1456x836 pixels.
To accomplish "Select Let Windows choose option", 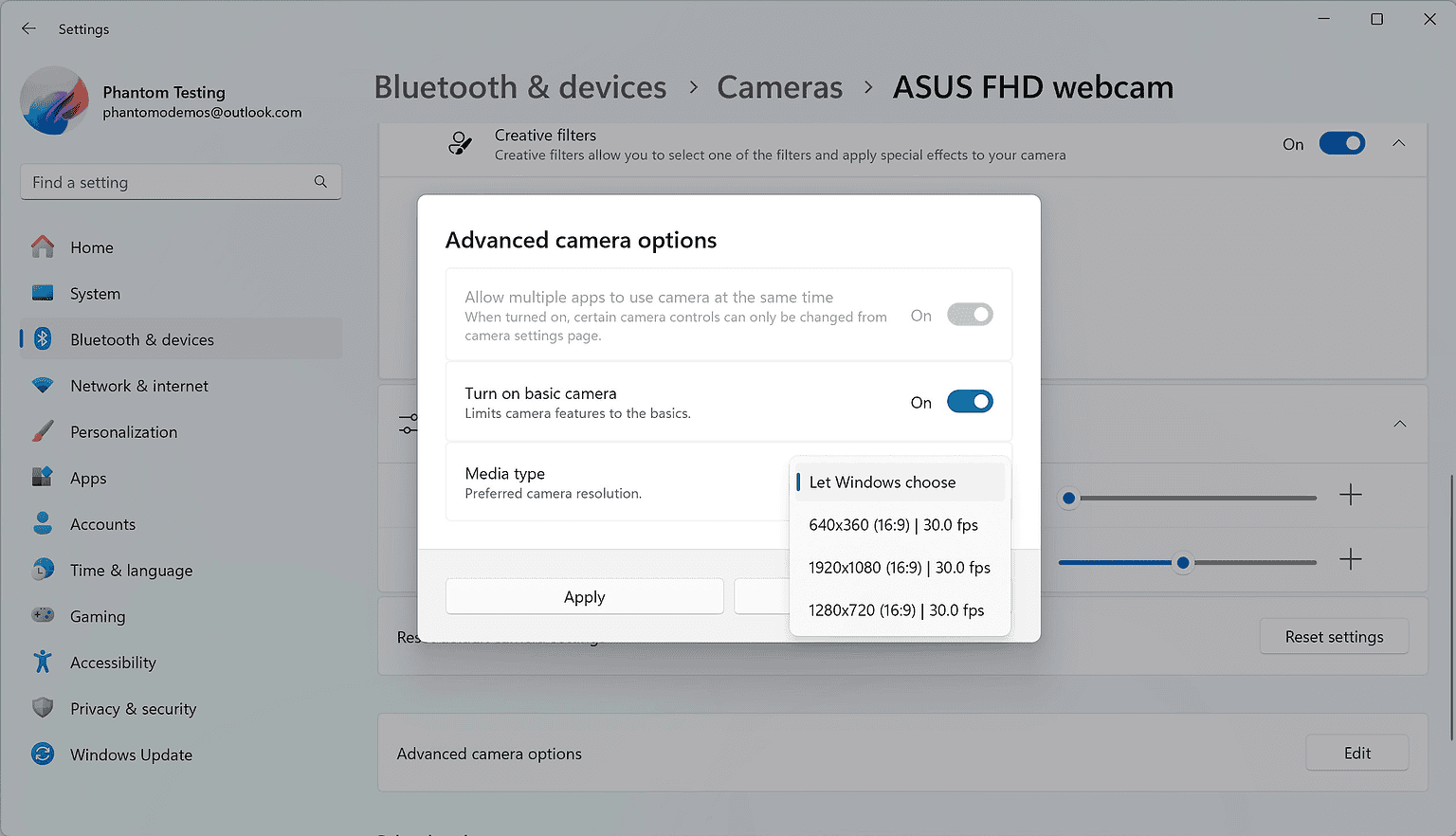I will coord(898,482).
